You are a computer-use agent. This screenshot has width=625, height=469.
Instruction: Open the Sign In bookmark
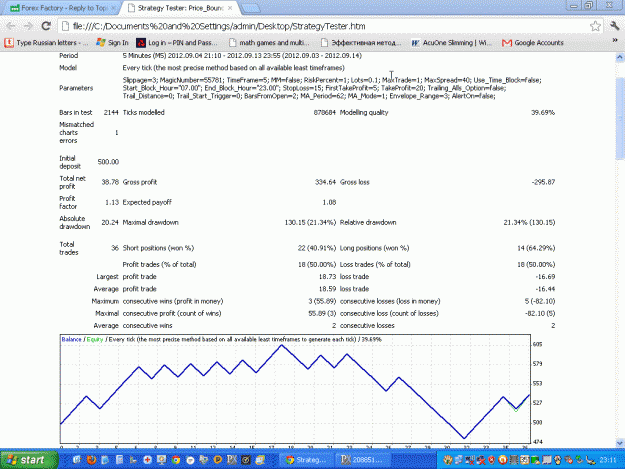112,43
